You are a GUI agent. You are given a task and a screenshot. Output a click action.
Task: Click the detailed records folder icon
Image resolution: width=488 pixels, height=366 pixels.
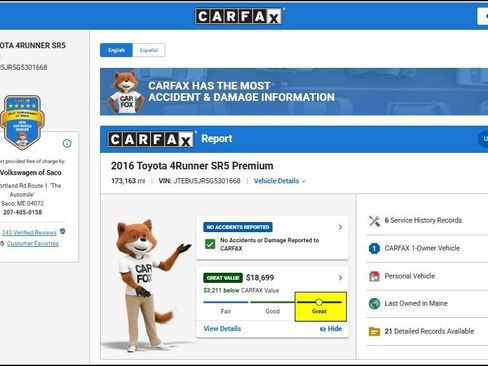pos(374,332)
